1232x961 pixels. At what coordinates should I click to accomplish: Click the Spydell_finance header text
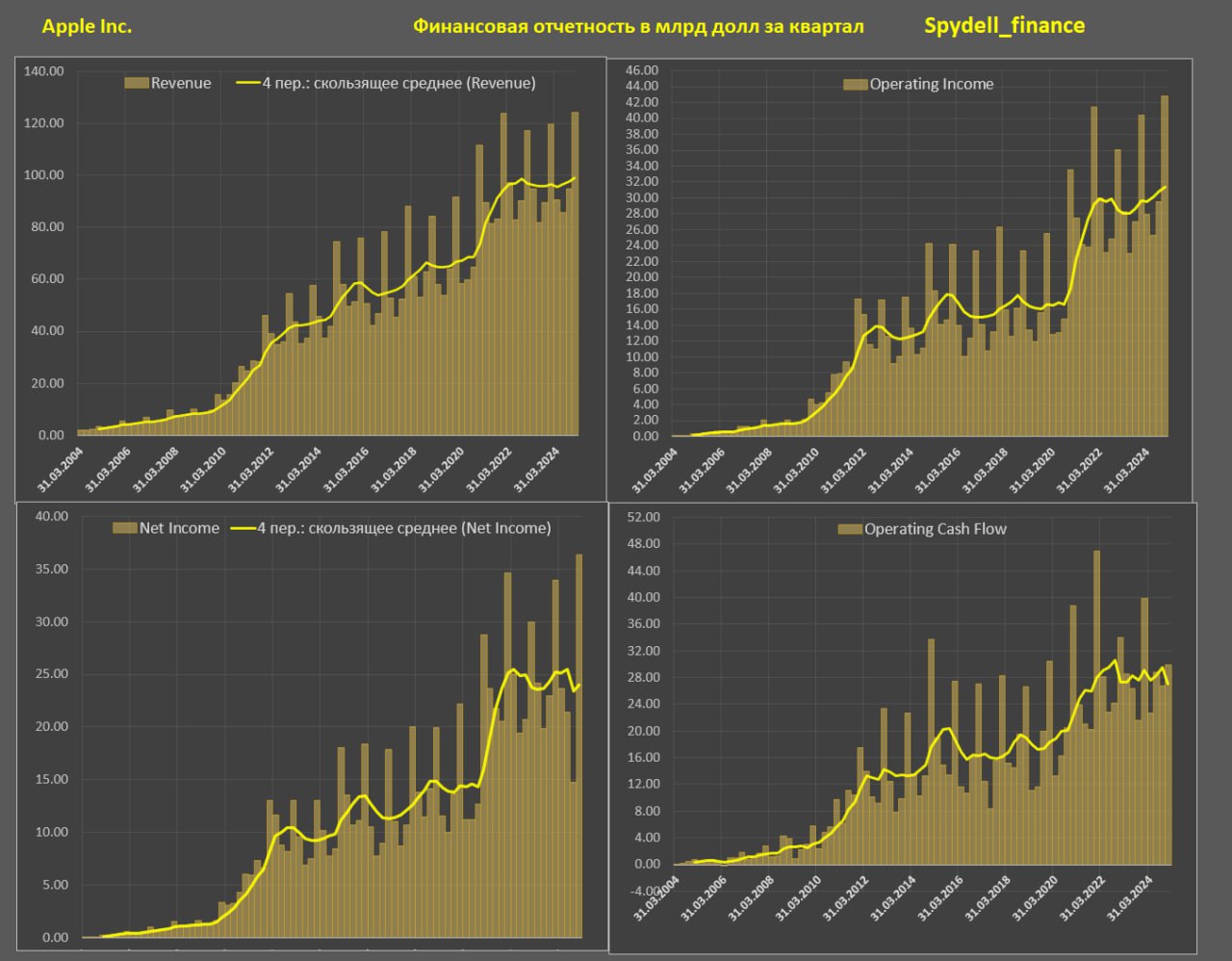click(1004, 26)
